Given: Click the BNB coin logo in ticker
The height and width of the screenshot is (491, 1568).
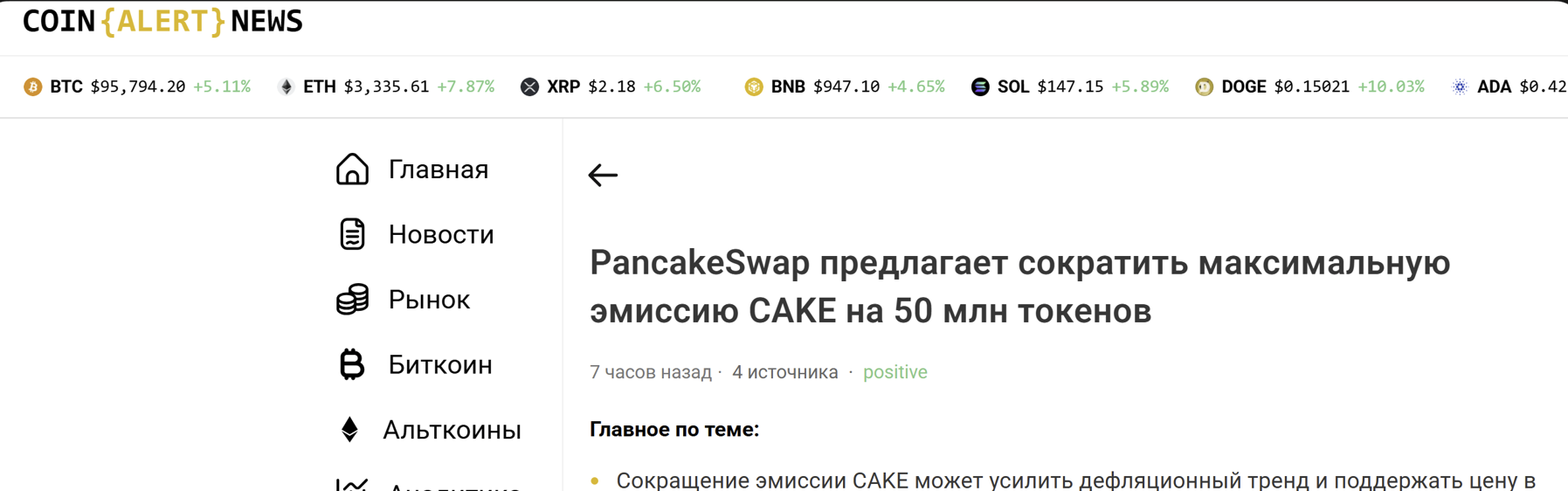Looking at the screenshot, I should (754, 86).
